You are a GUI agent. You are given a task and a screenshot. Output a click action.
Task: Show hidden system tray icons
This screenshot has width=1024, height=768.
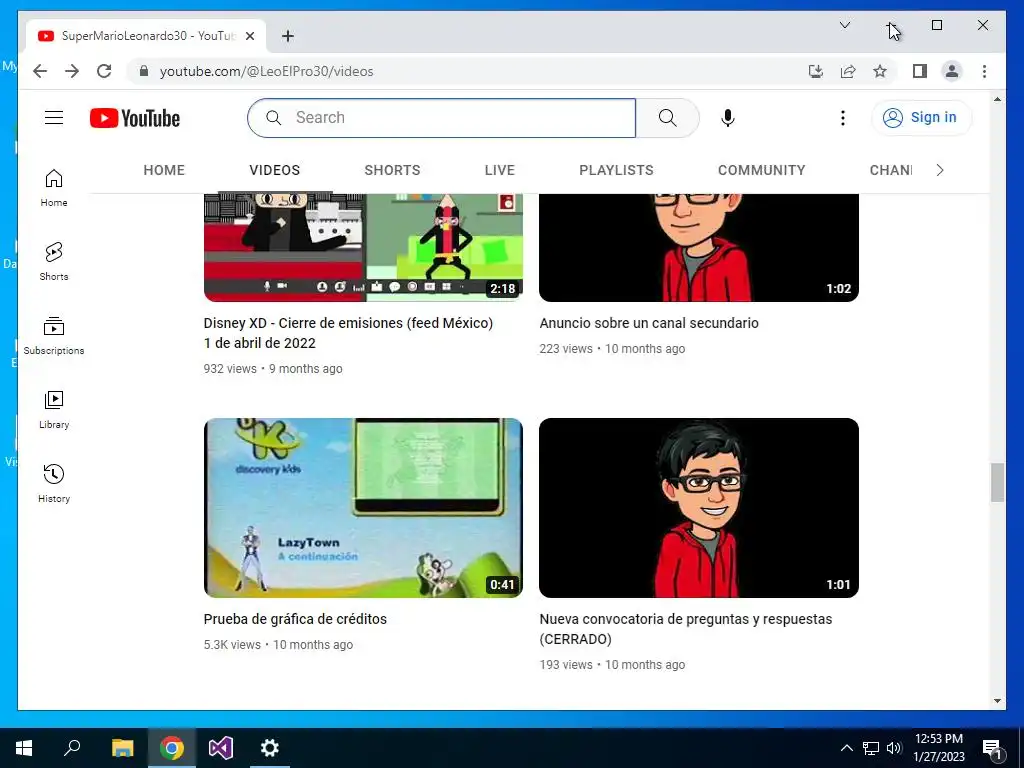tap(846, 748)
